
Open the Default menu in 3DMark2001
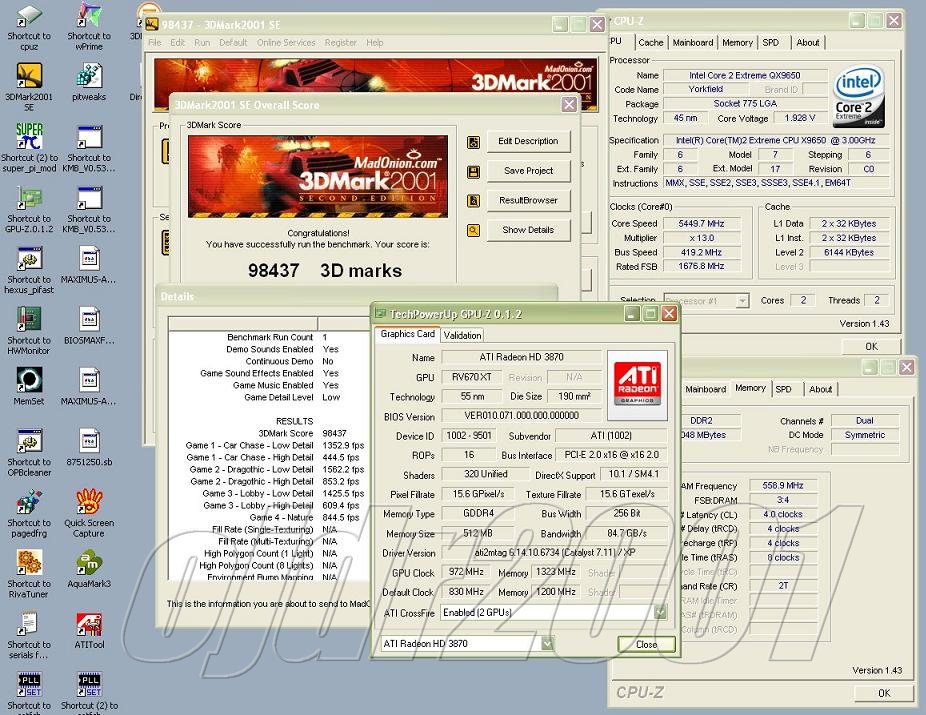(x=233, y=43)
